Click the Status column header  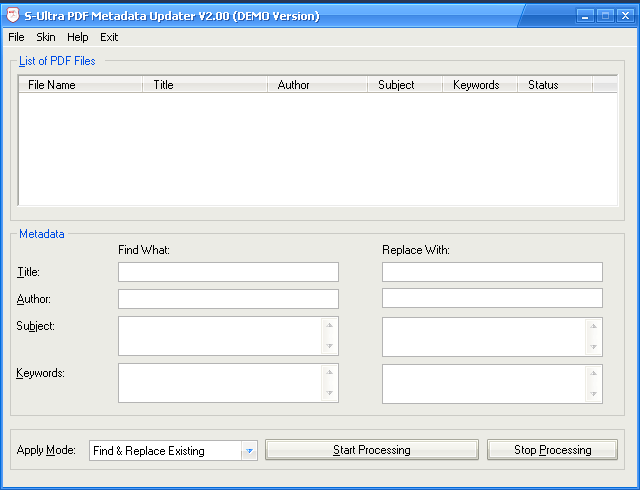coord(556,85)
